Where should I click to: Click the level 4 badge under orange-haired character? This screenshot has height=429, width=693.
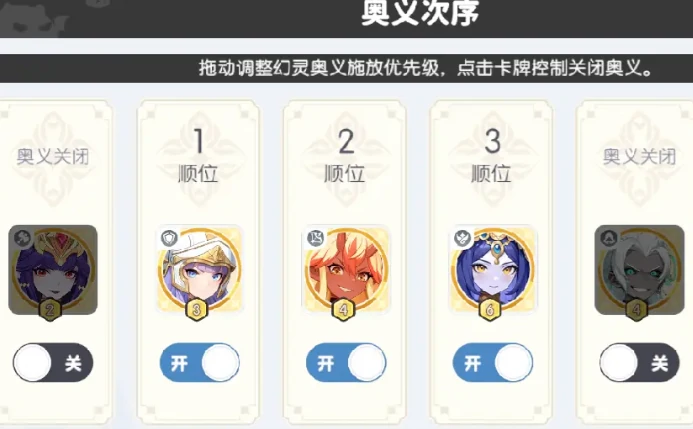click(x=343, y=309)
